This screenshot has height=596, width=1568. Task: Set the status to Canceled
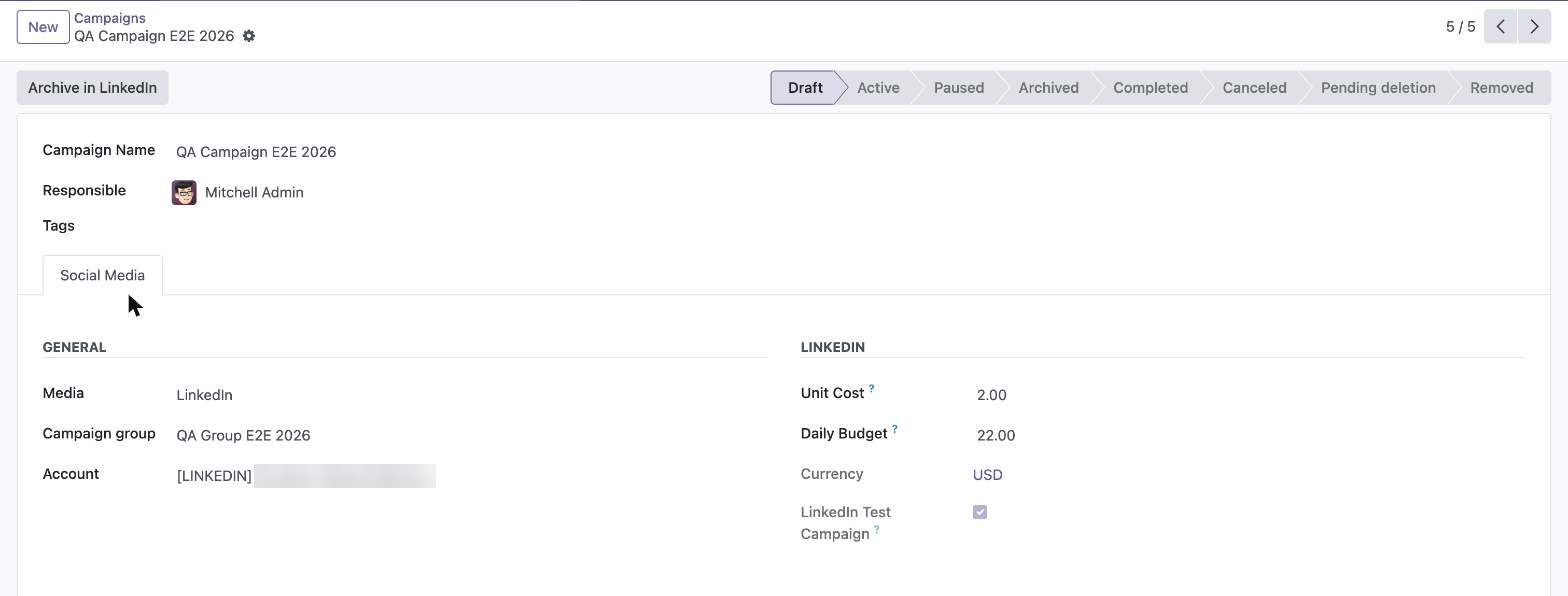(1254, 88)
